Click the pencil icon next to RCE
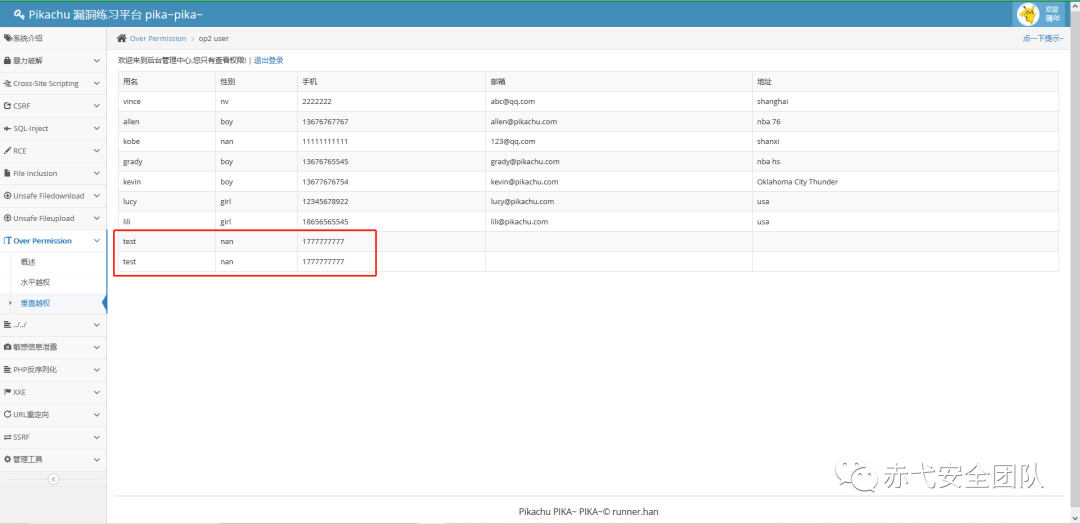1080x524 pixels. (x=8, y=151)
